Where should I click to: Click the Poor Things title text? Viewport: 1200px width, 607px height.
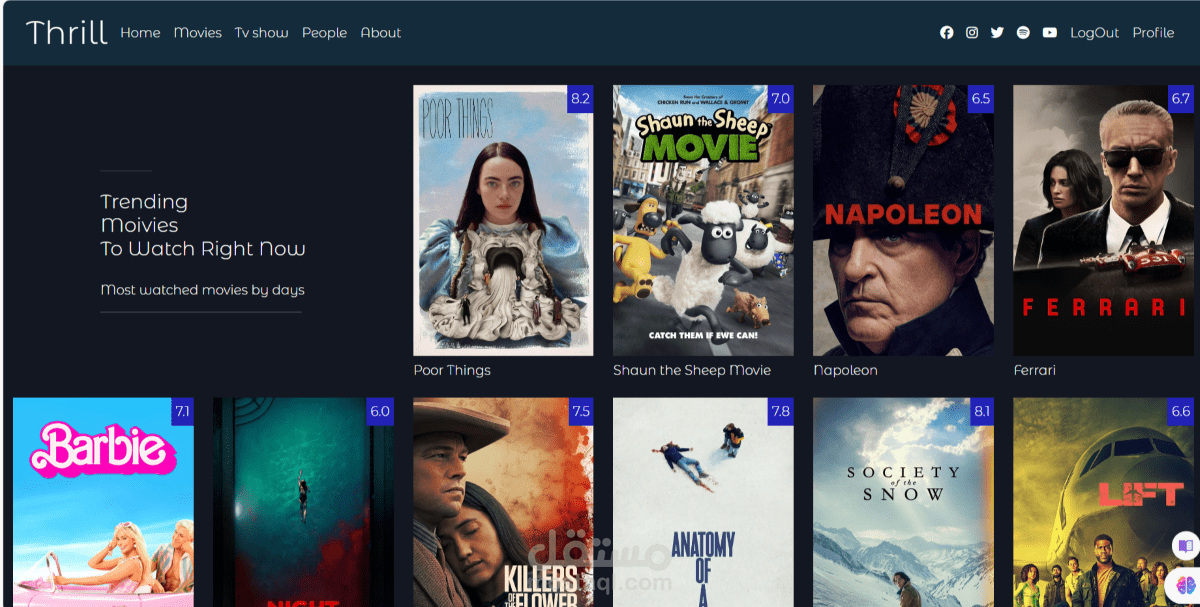tap(452, 370)
